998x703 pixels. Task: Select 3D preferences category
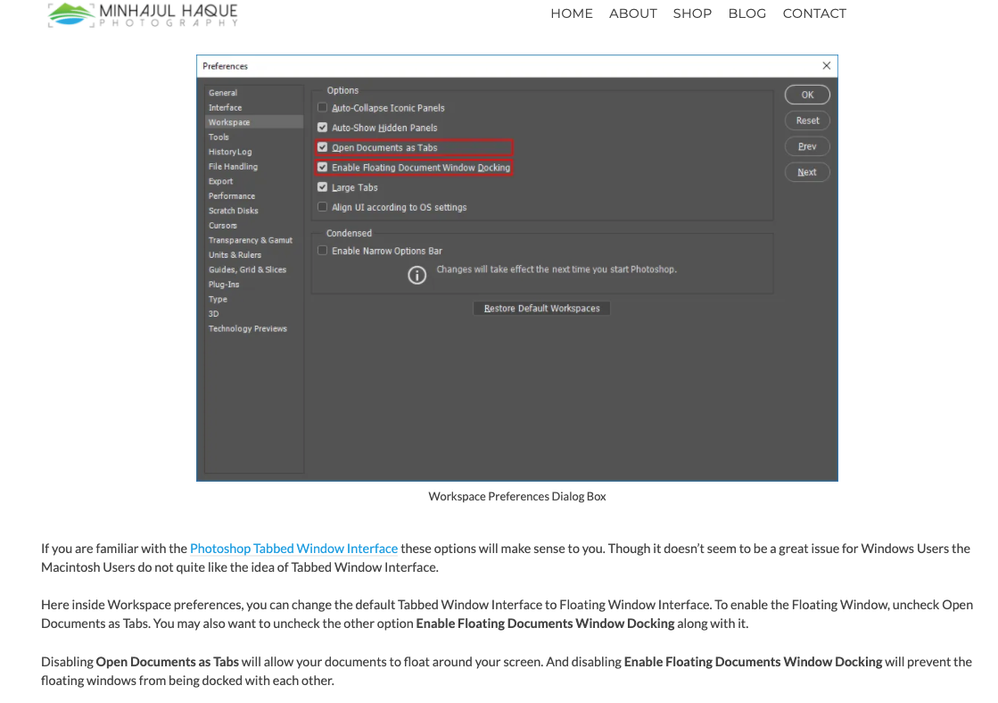click(x=214, y=314)
